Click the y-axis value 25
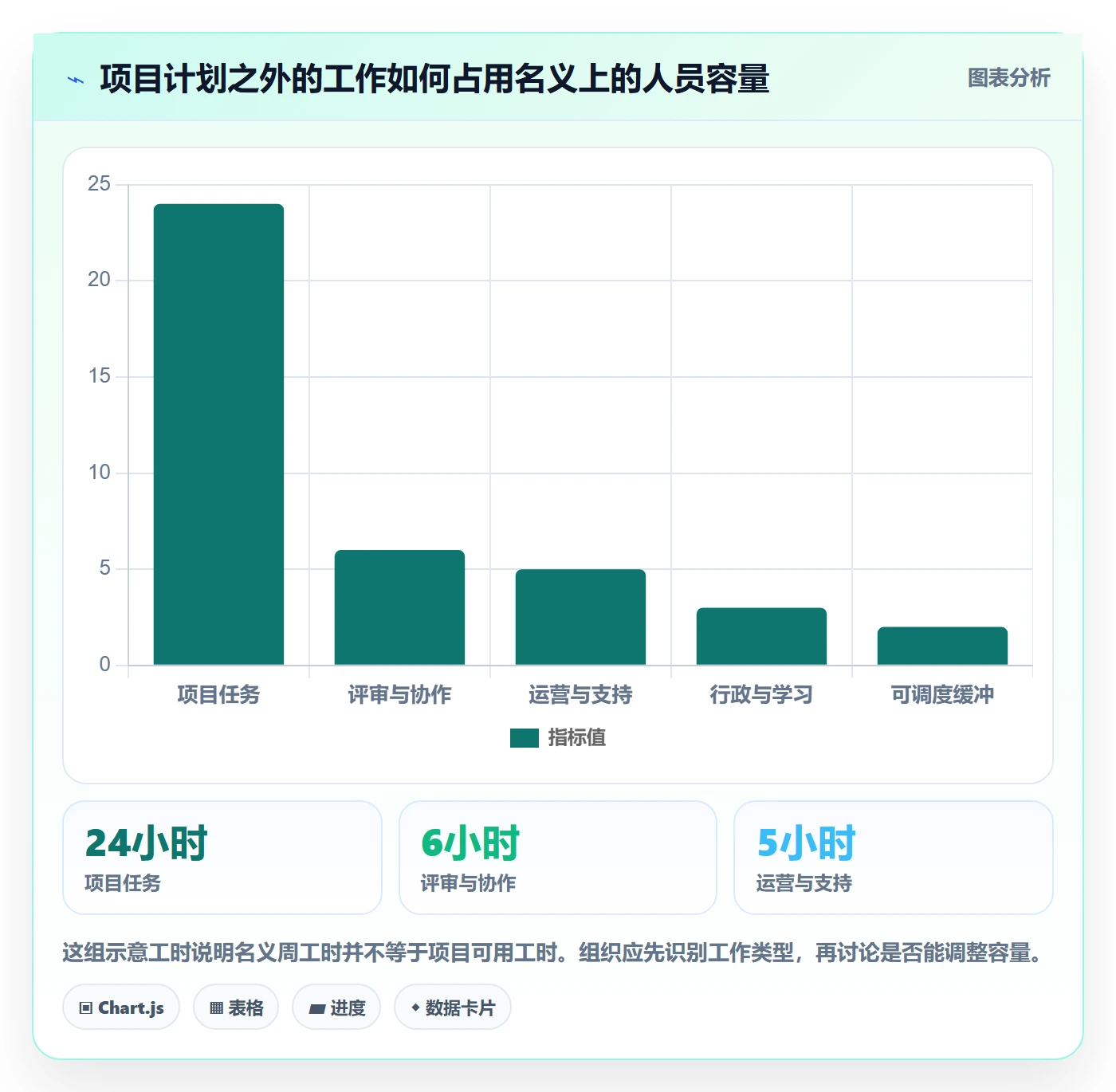 point(99,184)
